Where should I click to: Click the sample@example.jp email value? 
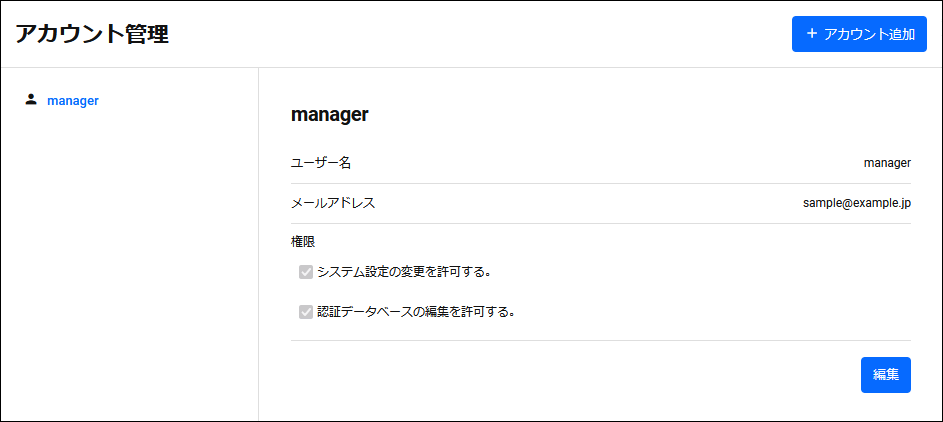(857, 203)
